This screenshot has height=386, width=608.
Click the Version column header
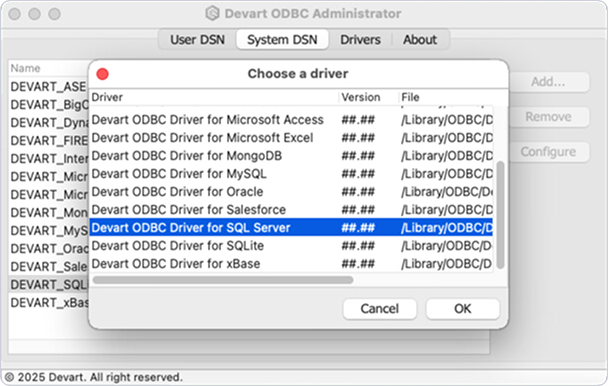click(x=369, y=97)
